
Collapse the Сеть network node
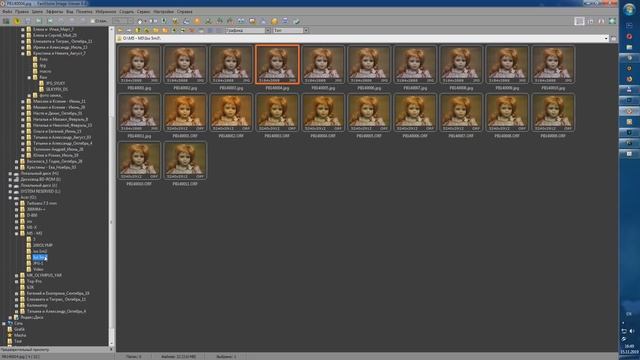(x=4, y=323)
